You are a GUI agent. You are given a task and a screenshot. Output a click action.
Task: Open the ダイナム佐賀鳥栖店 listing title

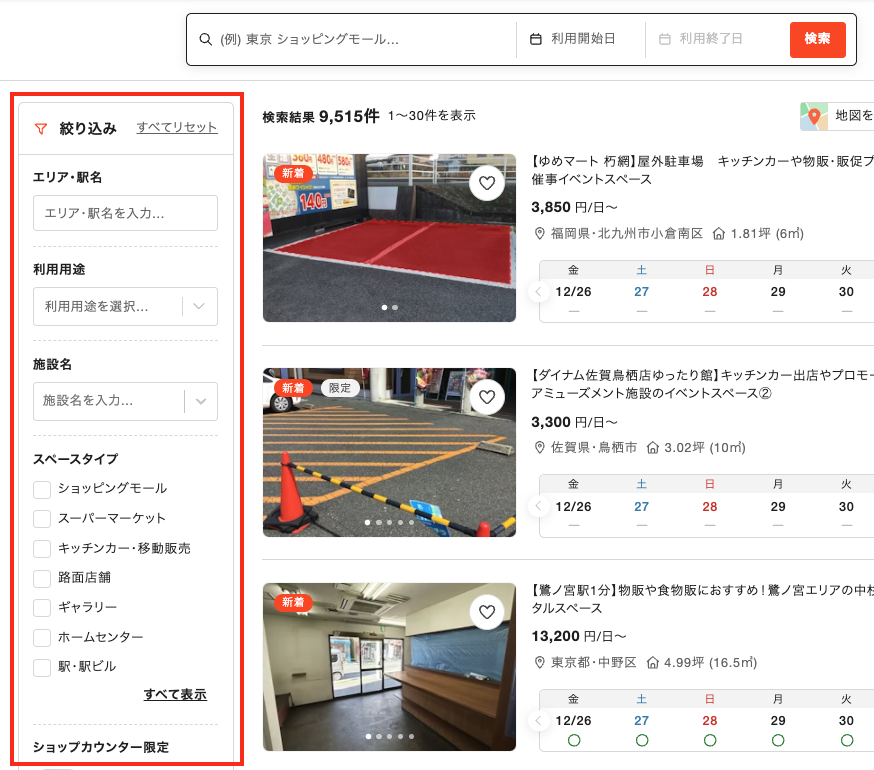coord(700,384)
